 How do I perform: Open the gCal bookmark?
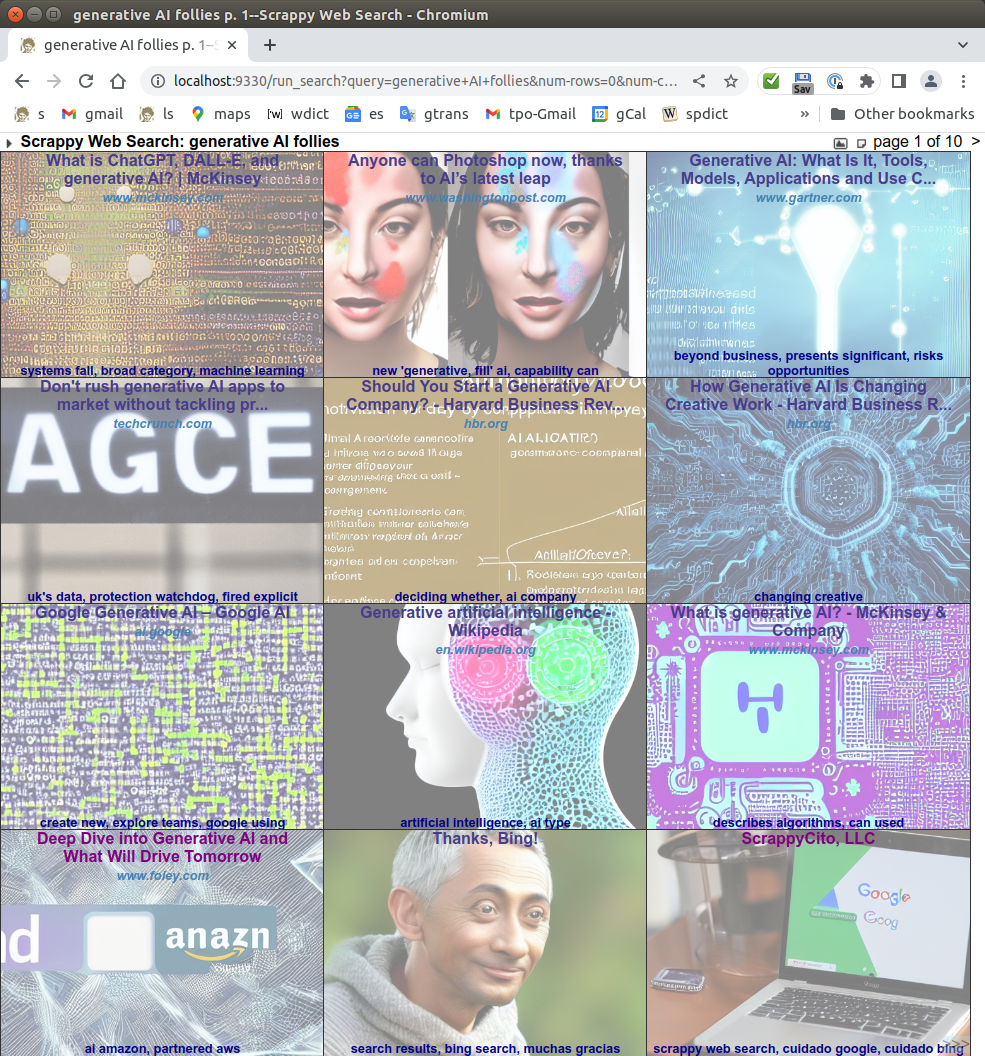click(x=619, y=114)
